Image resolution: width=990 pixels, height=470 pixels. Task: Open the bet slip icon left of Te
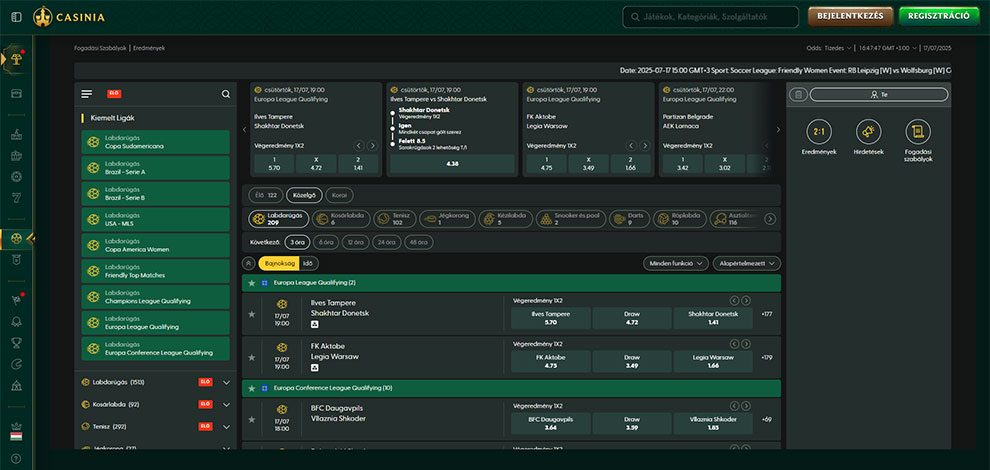pos(798,95)
